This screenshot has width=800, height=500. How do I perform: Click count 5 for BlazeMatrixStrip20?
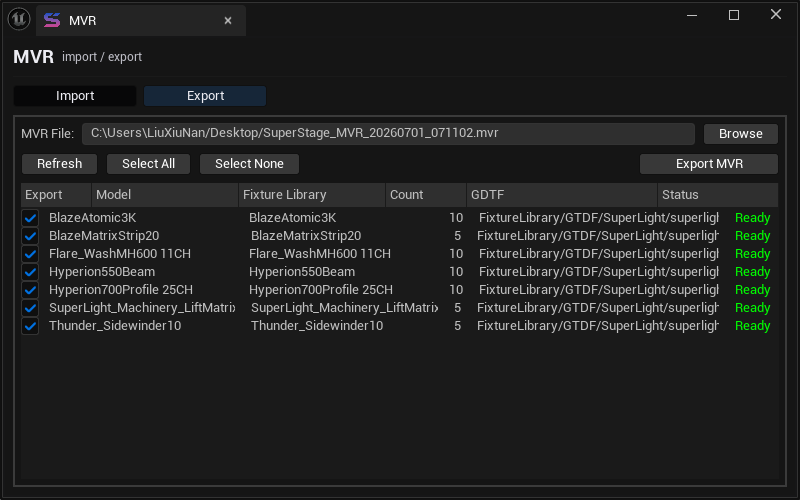pos(458,236)
